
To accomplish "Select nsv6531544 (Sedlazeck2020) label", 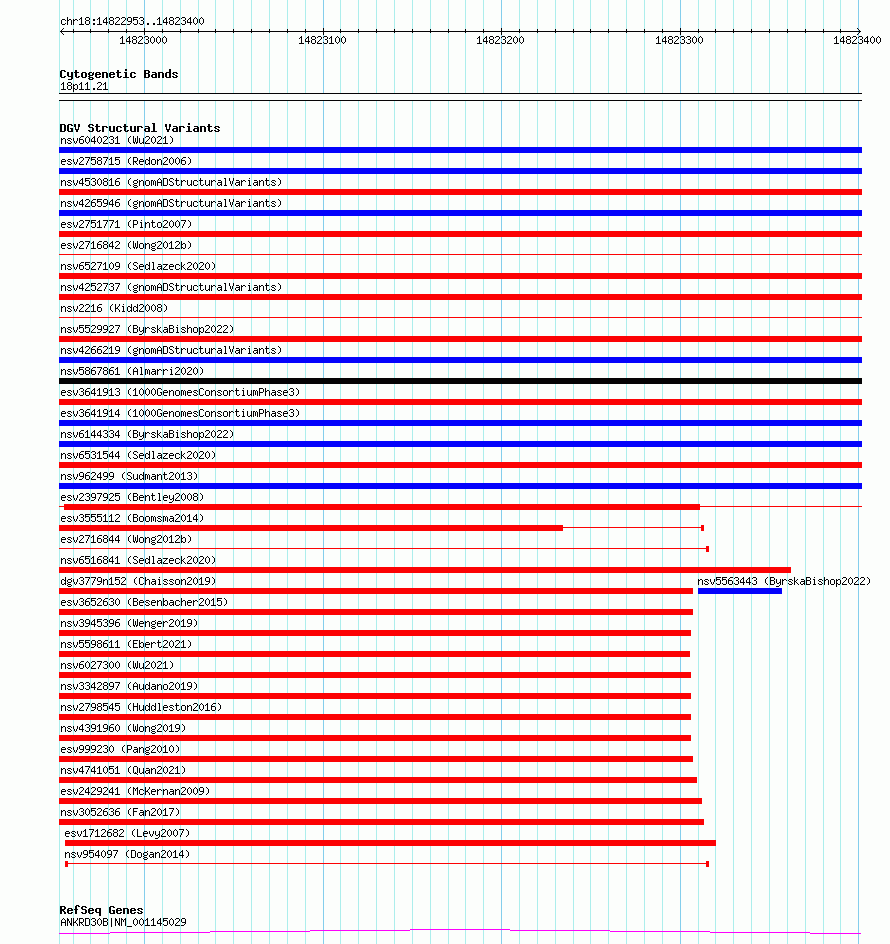I will (x=138, y=456).
